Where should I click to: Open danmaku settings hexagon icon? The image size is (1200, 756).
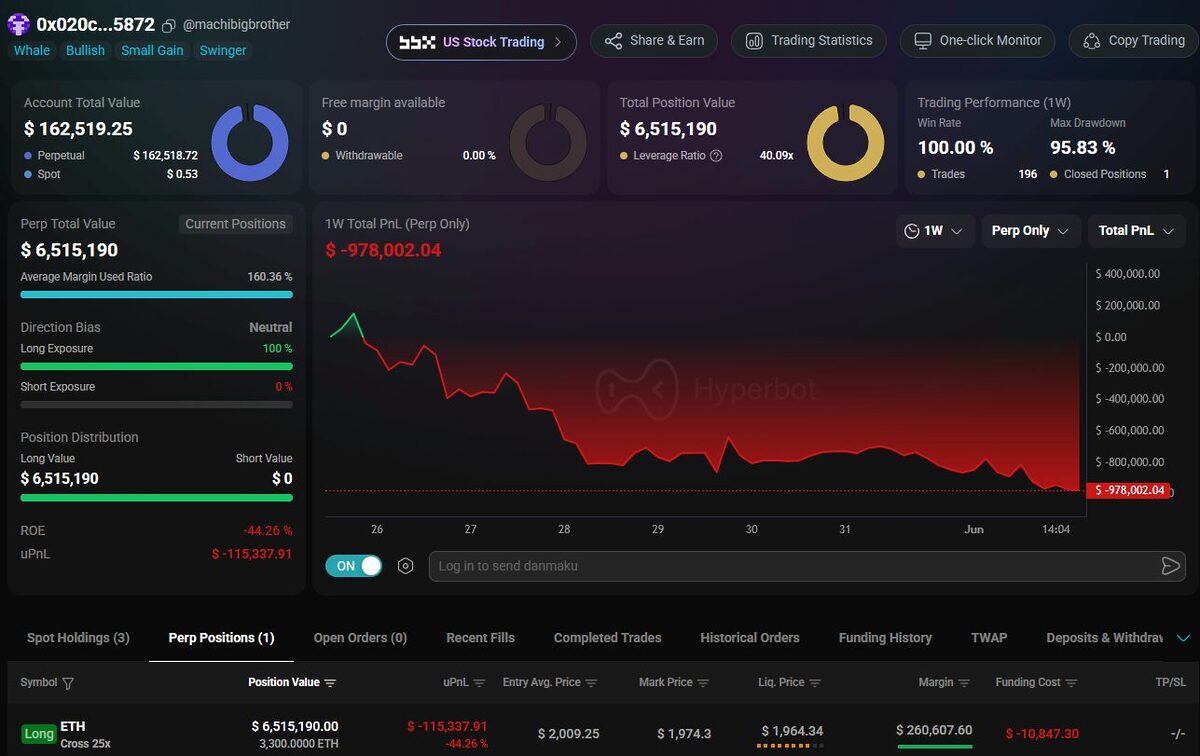click(x=405, y=566)
